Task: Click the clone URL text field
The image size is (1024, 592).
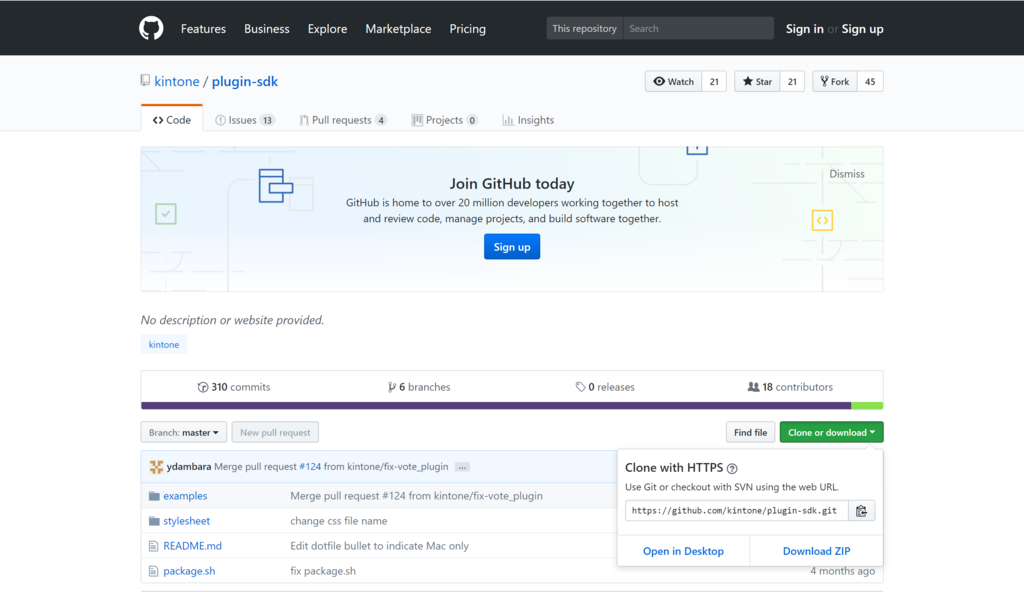Action: pos(737,511)
